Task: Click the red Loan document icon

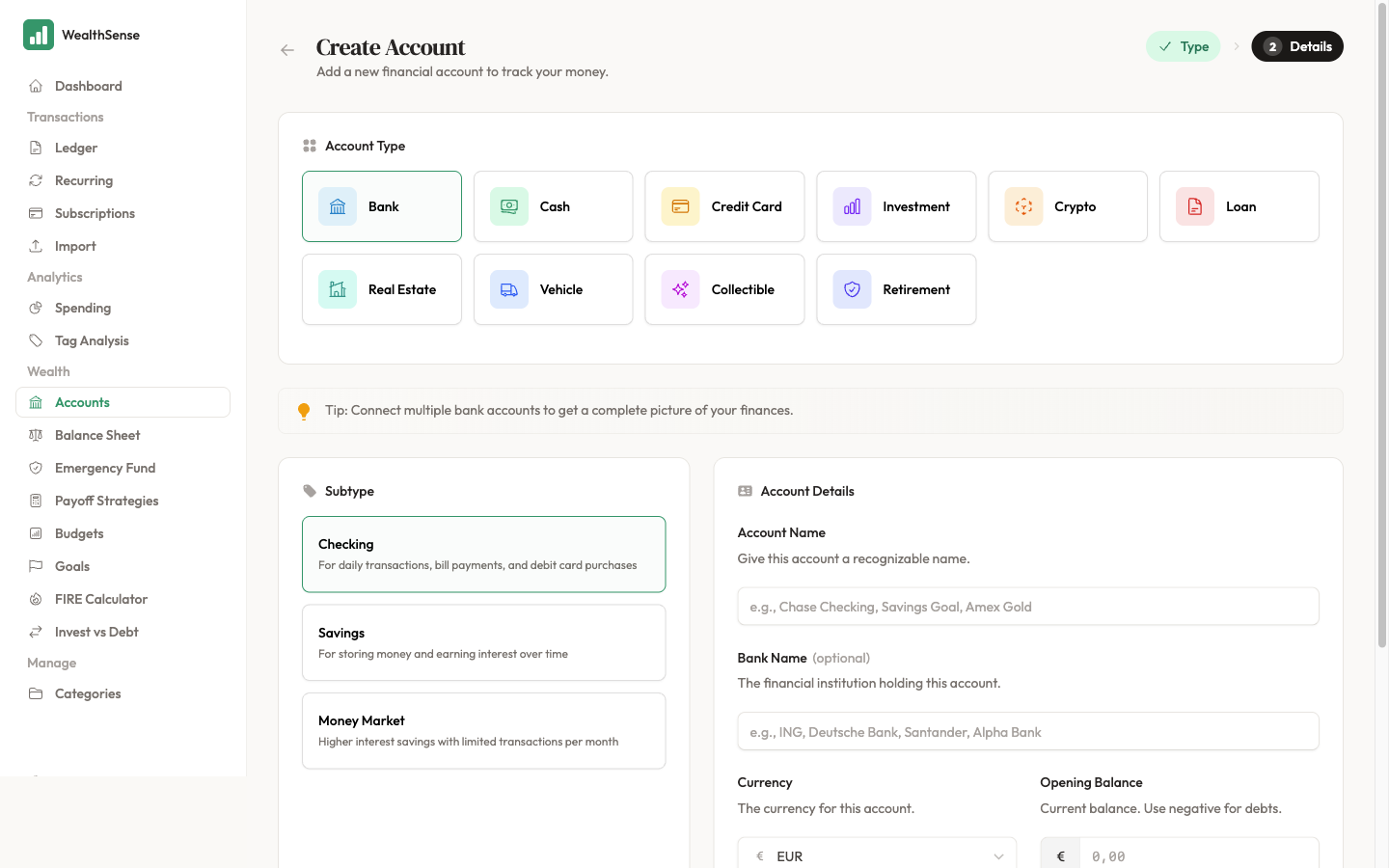Action: [1195, 206]
